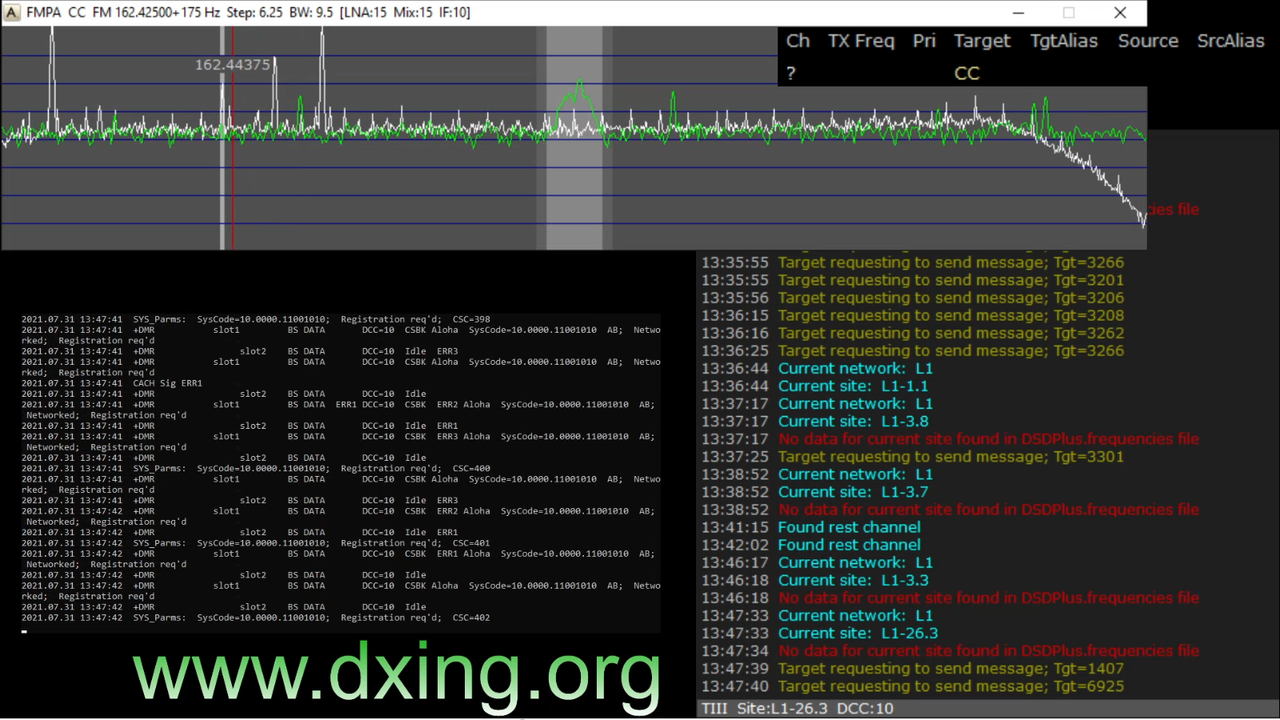Click 'TIII' in the status bar

[x=714, y=709]
